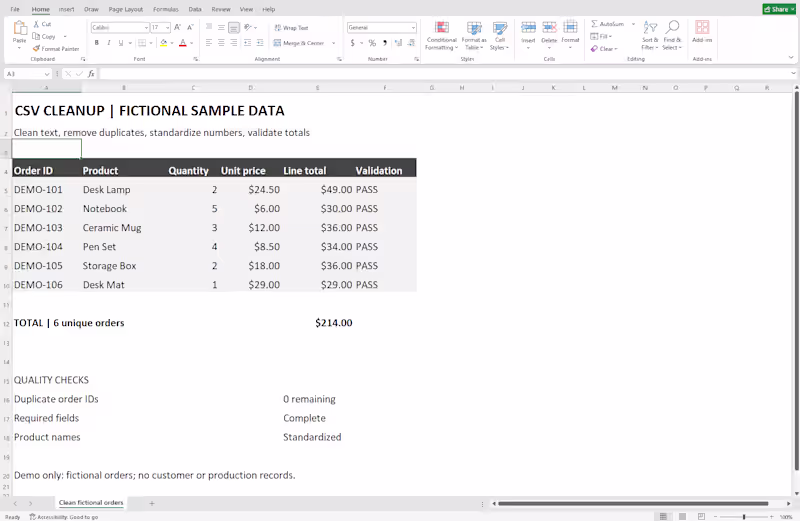Click the Cut scissors icon
Viewport: 800px width, 521px height.
[x=36, y=24]
